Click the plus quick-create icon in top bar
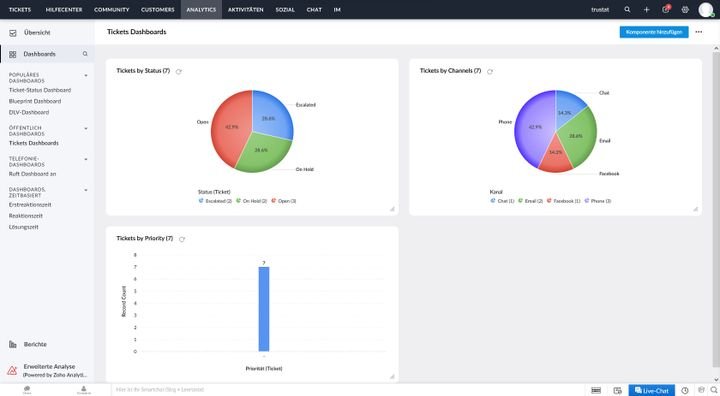 tap(647, 9)
